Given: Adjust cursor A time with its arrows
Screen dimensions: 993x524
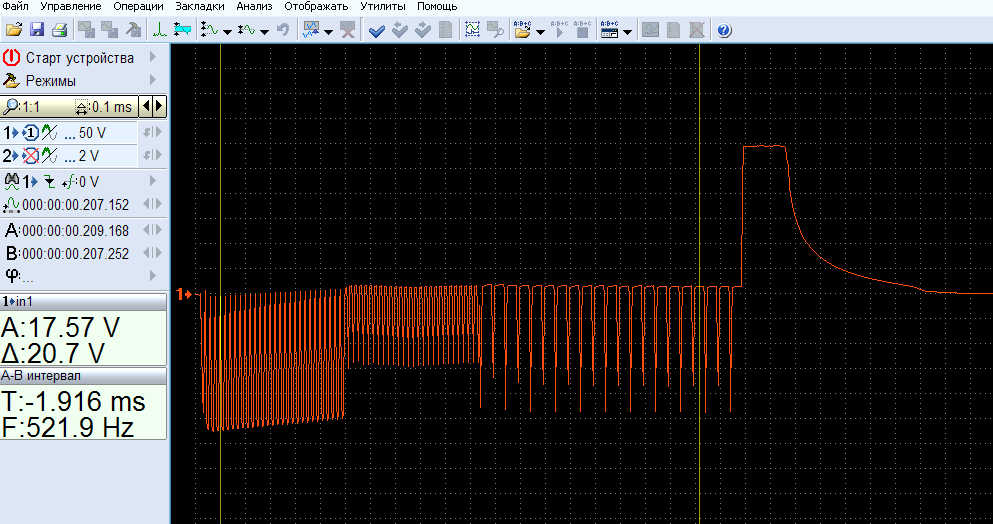Looking at the screenshot, I should pyautogui.click(x=153, y=229).
